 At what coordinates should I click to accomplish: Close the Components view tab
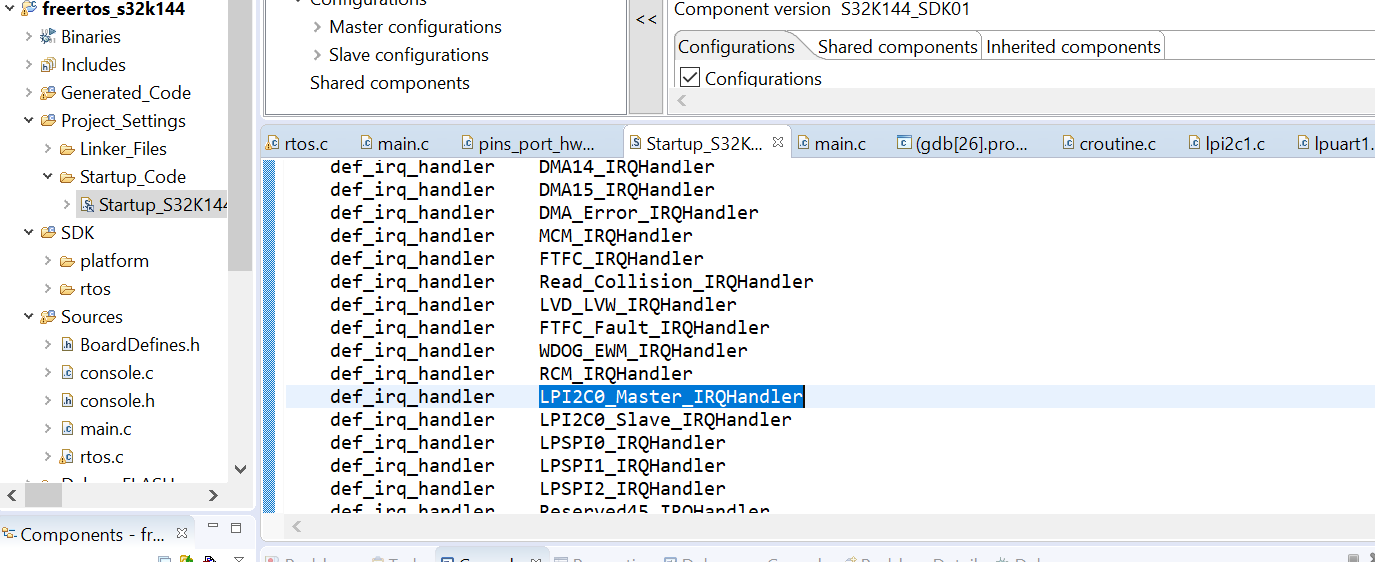pos(182,534)
